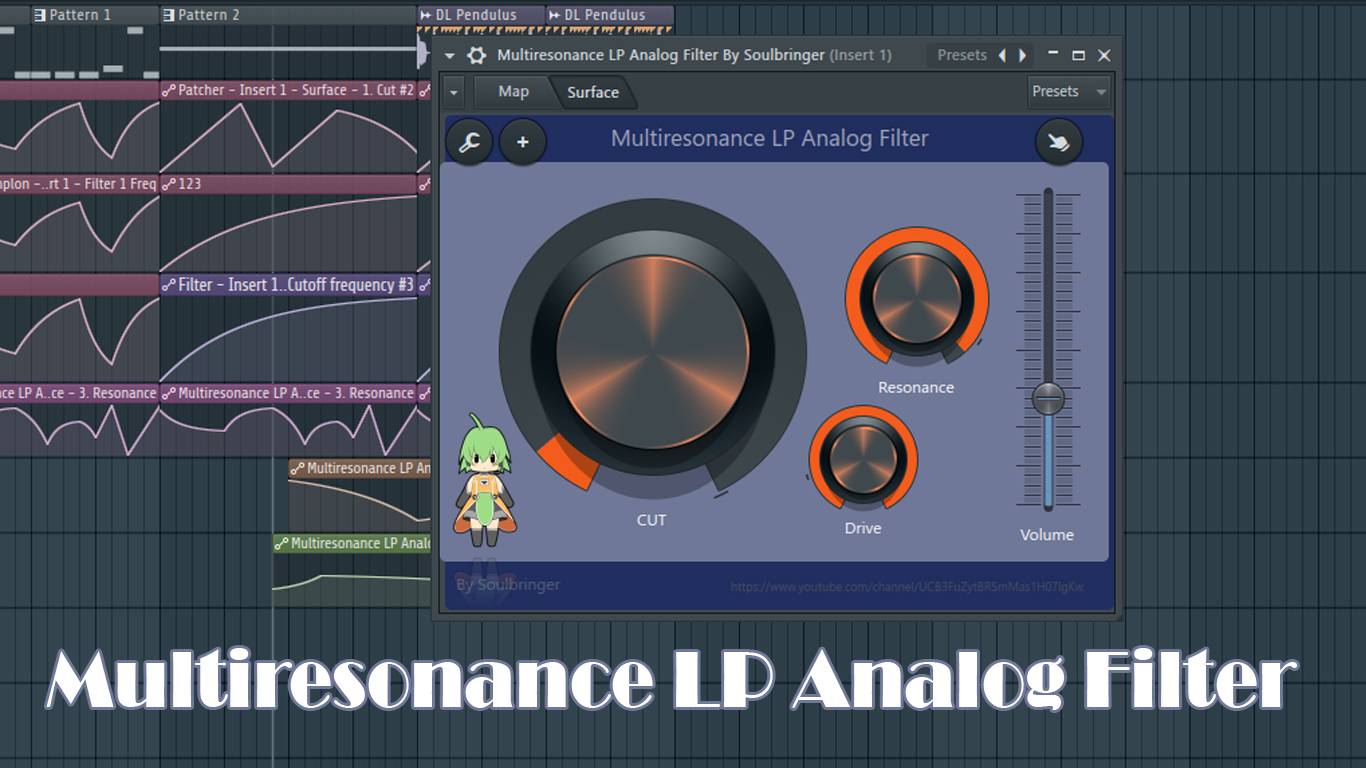Select Multiresonance 3. Resonance clip under Pattern 2
Screen dimensions: 1366x768
[288, 393]
